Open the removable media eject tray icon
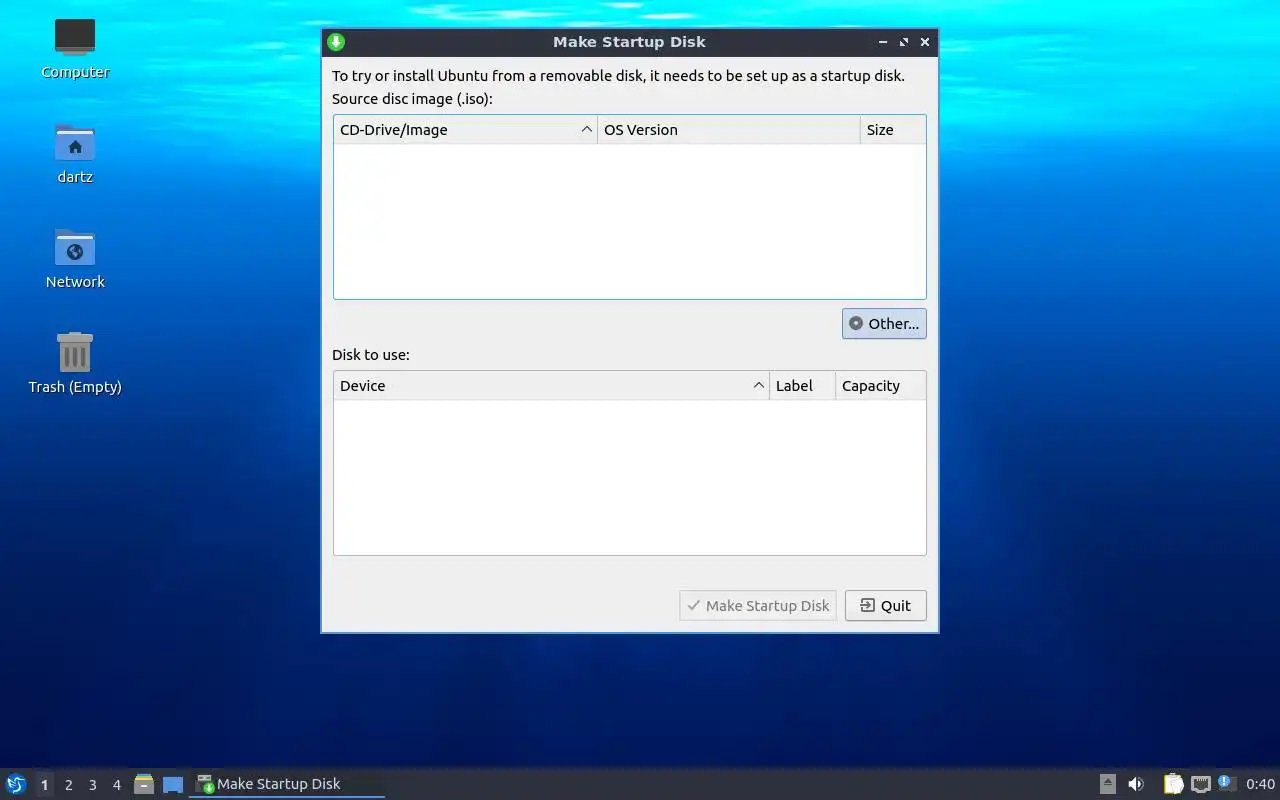 1108,784
